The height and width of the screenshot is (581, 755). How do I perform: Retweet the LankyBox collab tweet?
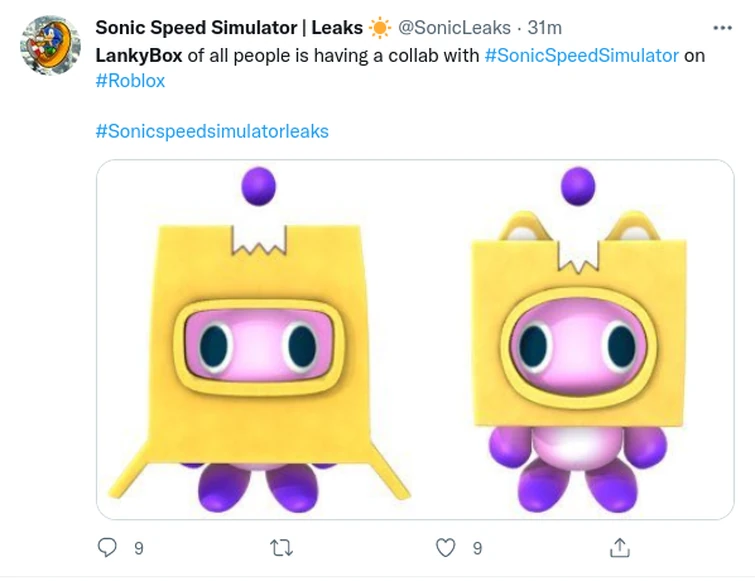pos(281,547)
